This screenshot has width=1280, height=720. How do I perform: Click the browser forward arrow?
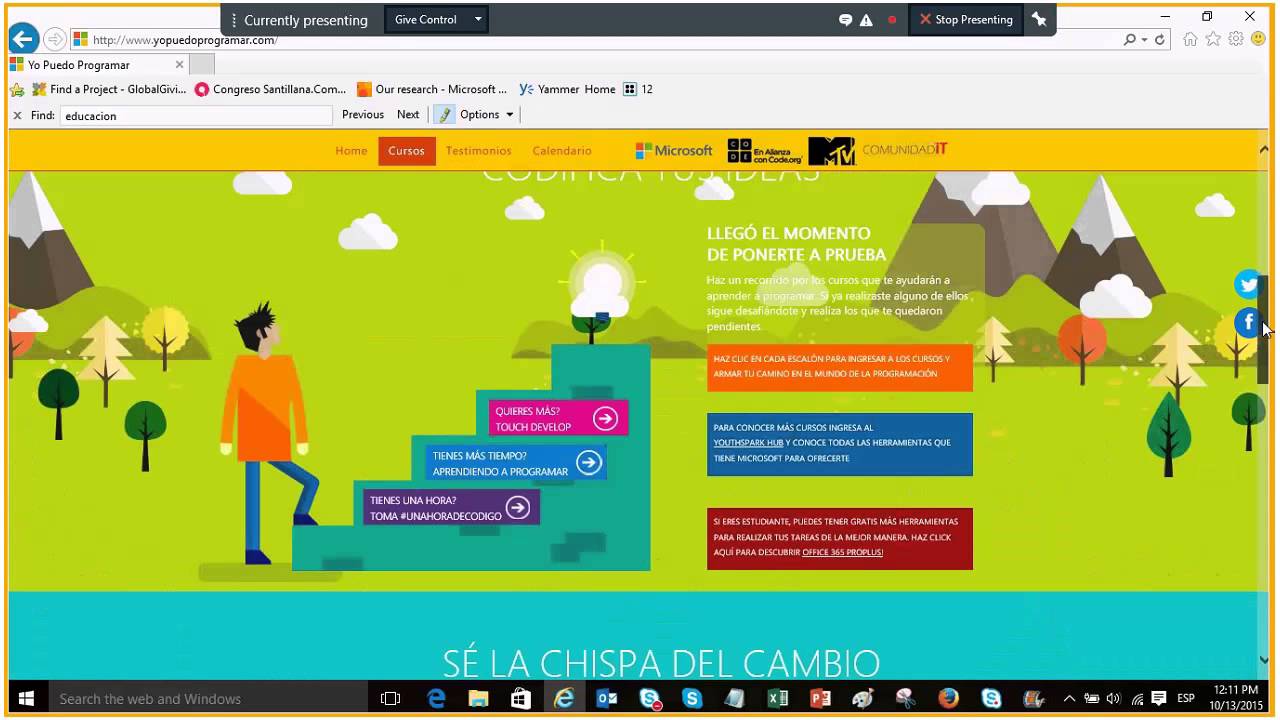coord(55,40)
